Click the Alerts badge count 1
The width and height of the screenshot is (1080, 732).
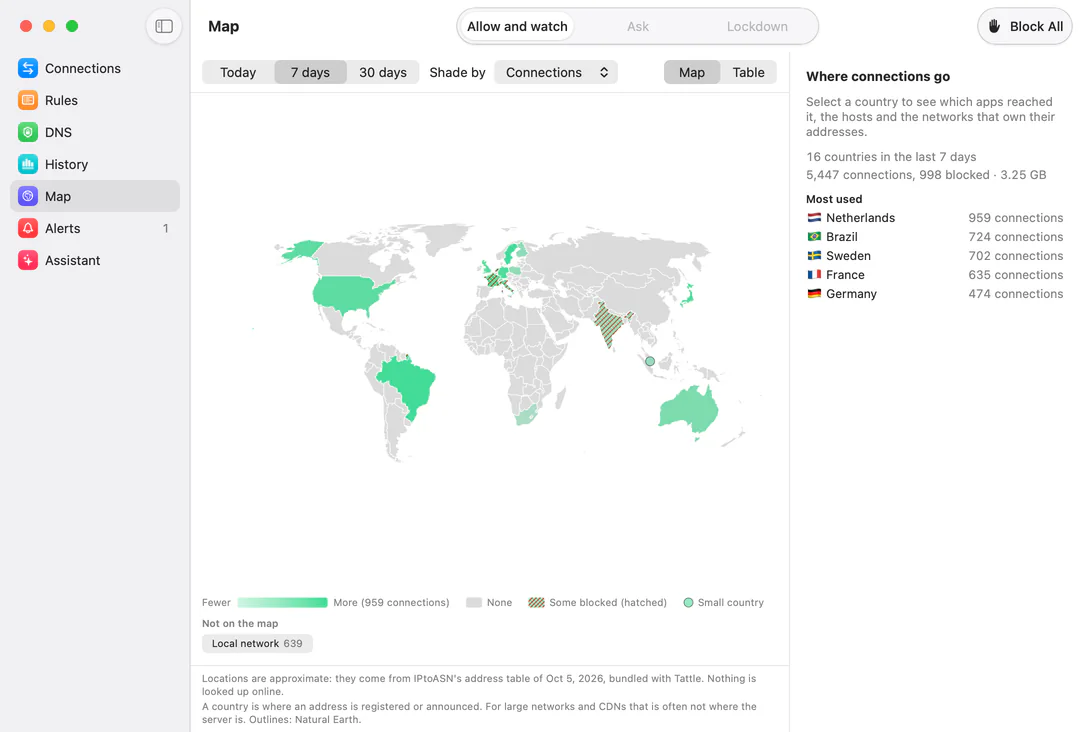[x=165, y=228]
